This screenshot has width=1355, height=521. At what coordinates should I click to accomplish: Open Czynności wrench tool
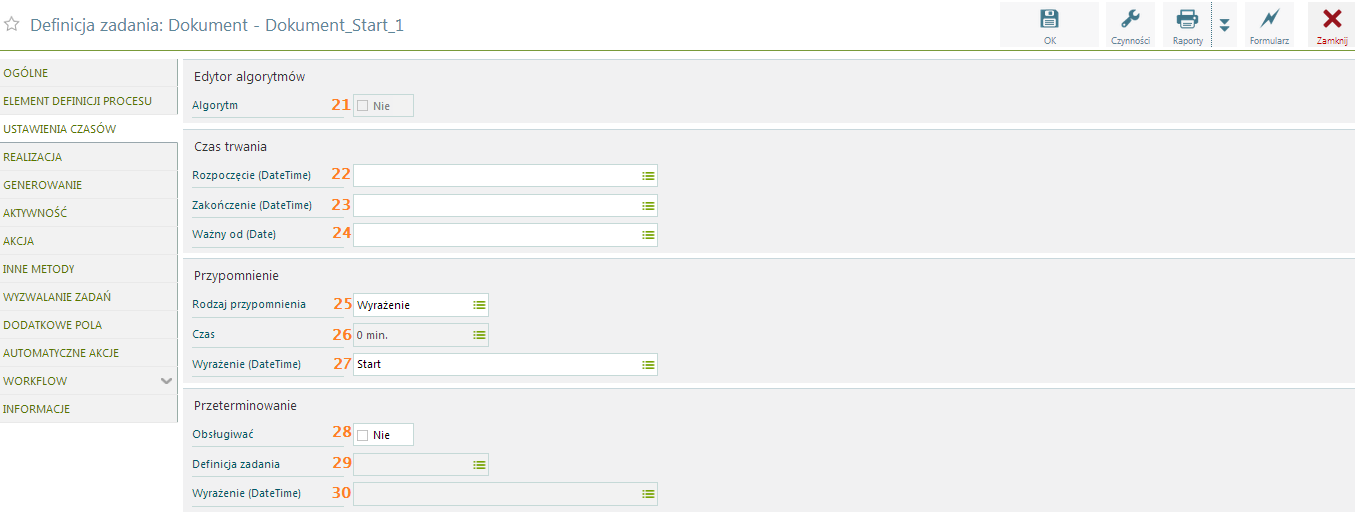1130,19
